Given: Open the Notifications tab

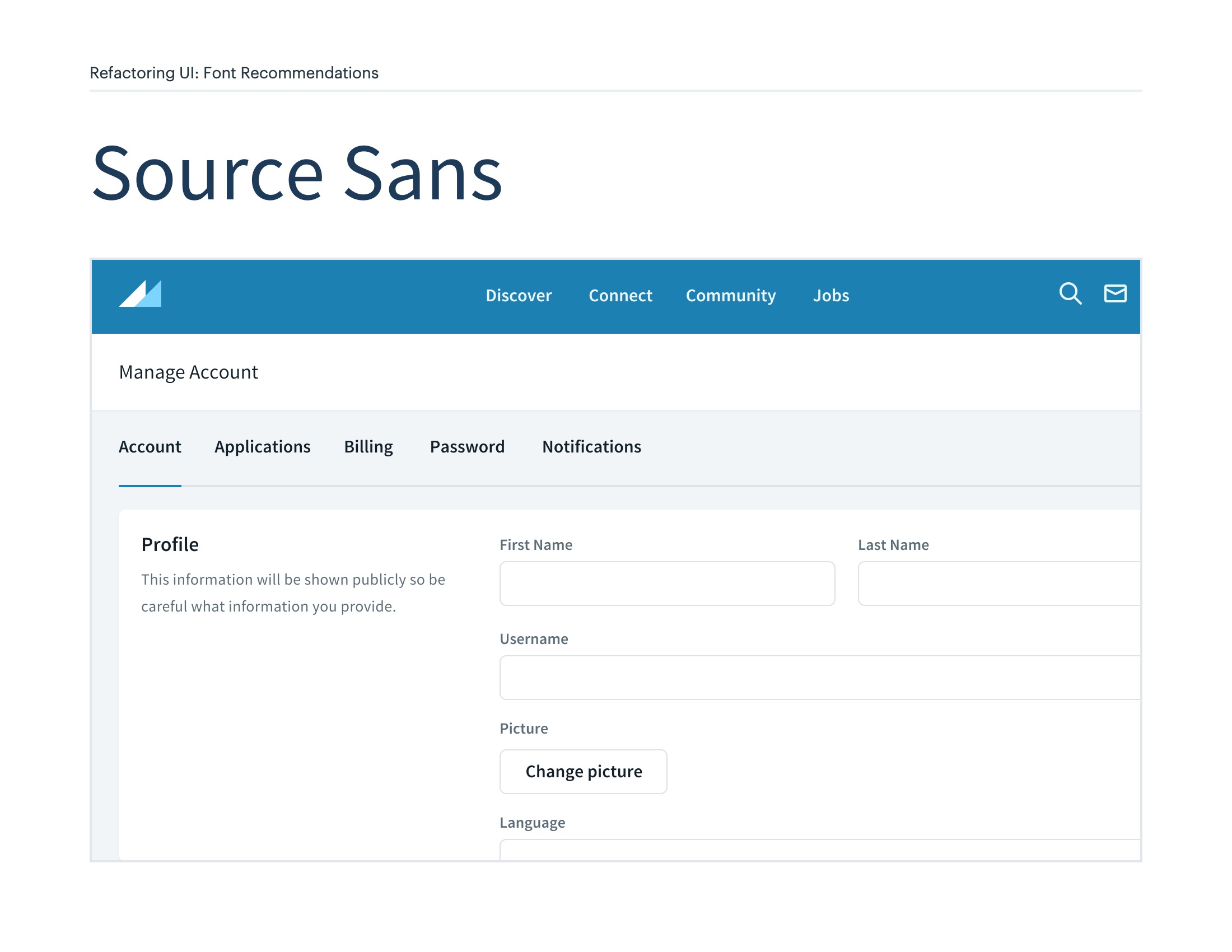Looking at the screenshot, I should 591,447.
